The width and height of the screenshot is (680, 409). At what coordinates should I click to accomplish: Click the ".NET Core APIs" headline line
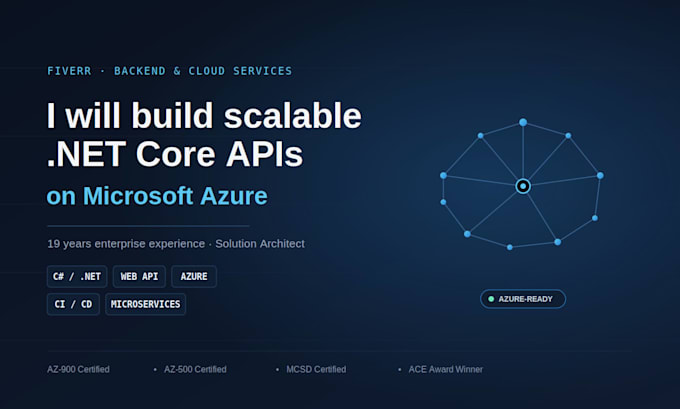tap(175, 154)
